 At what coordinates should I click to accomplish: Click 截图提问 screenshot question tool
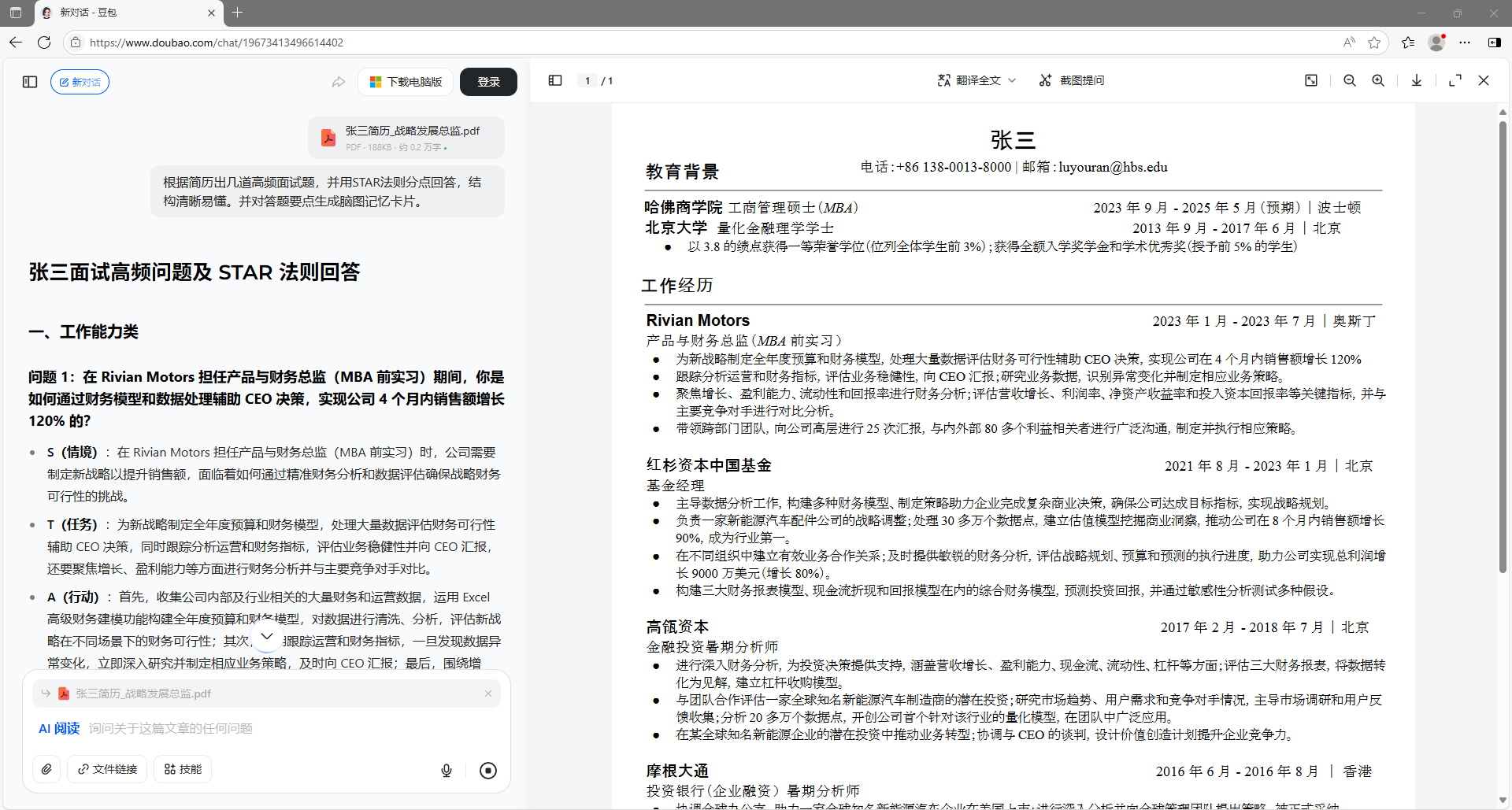(x=1072, y=80)
